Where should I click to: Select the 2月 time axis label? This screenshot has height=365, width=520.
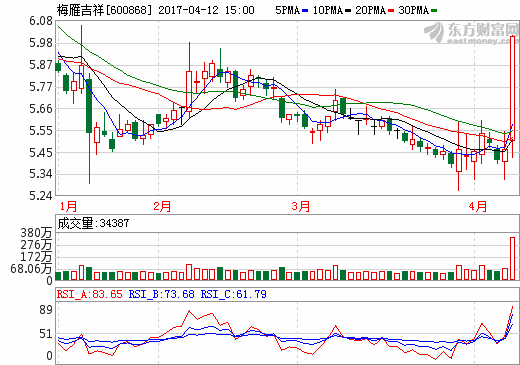(162, 206)
